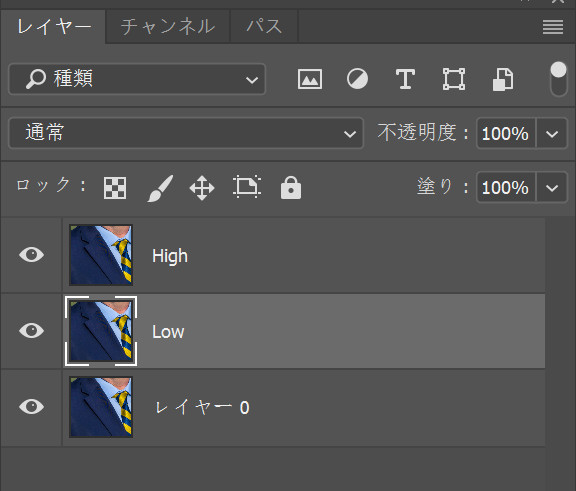Filter layers by smart object icon
The width and height of the screenshot is (576, 491).
[x=503, y=79]
